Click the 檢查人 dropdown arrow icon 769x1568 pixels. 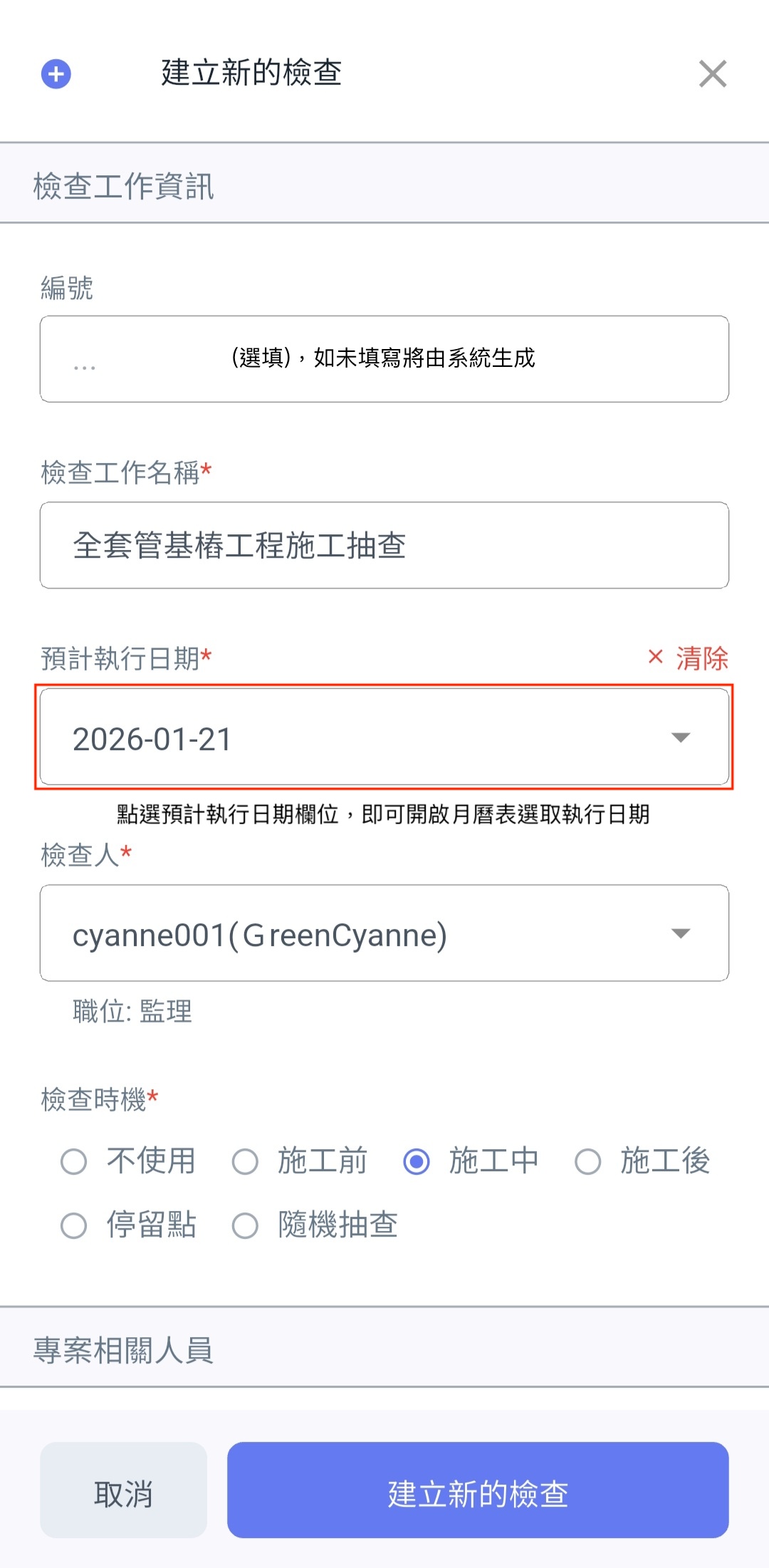pyautogui.click(x=681, y=933)
